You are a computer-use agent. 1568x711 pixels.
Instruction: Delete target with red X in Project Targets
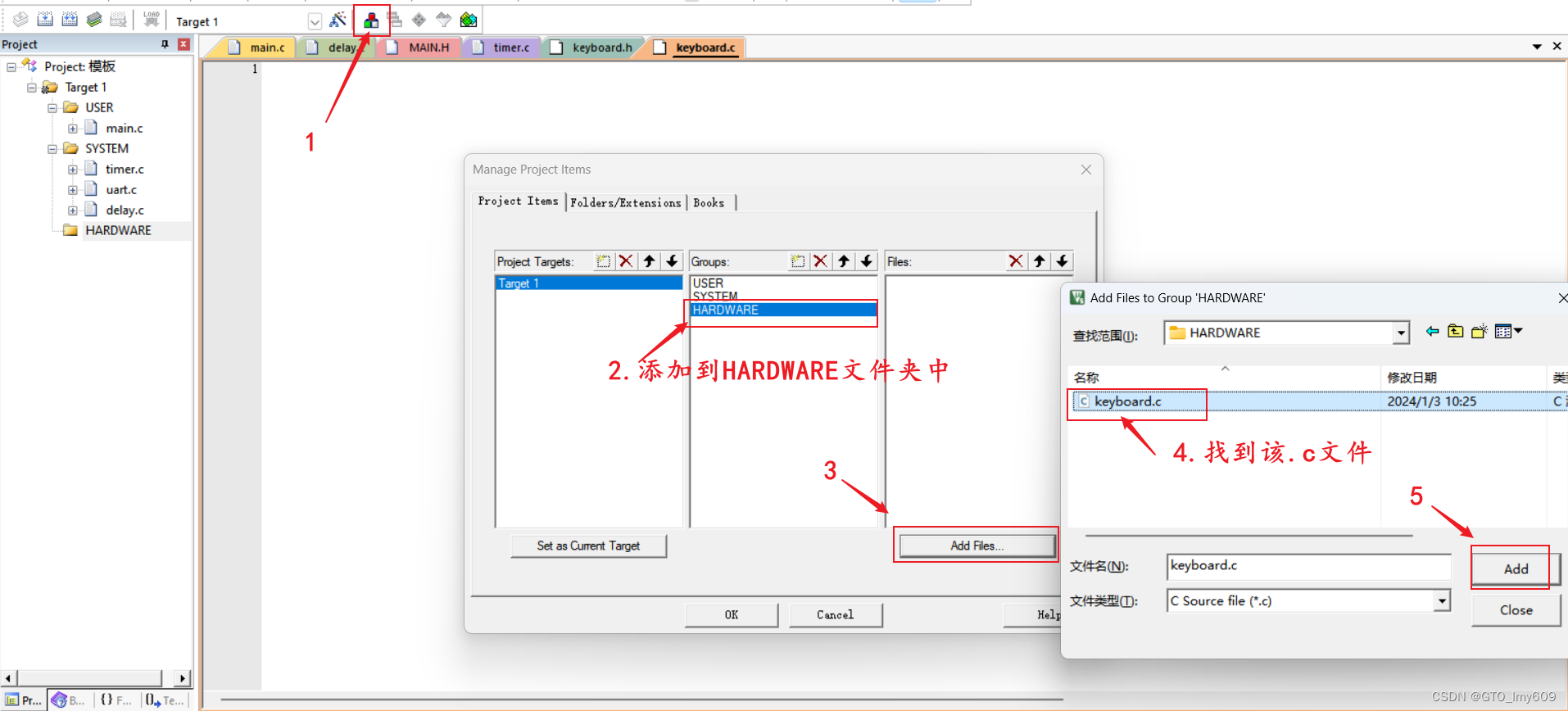[626, 261]
